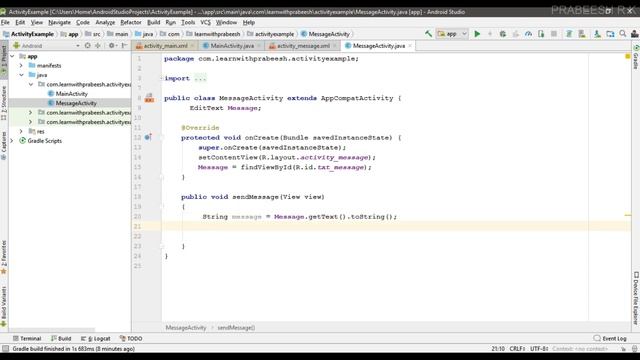Click class gutter icon on line 8
This screenshot has height=360, width=640.
click(149, 98)
